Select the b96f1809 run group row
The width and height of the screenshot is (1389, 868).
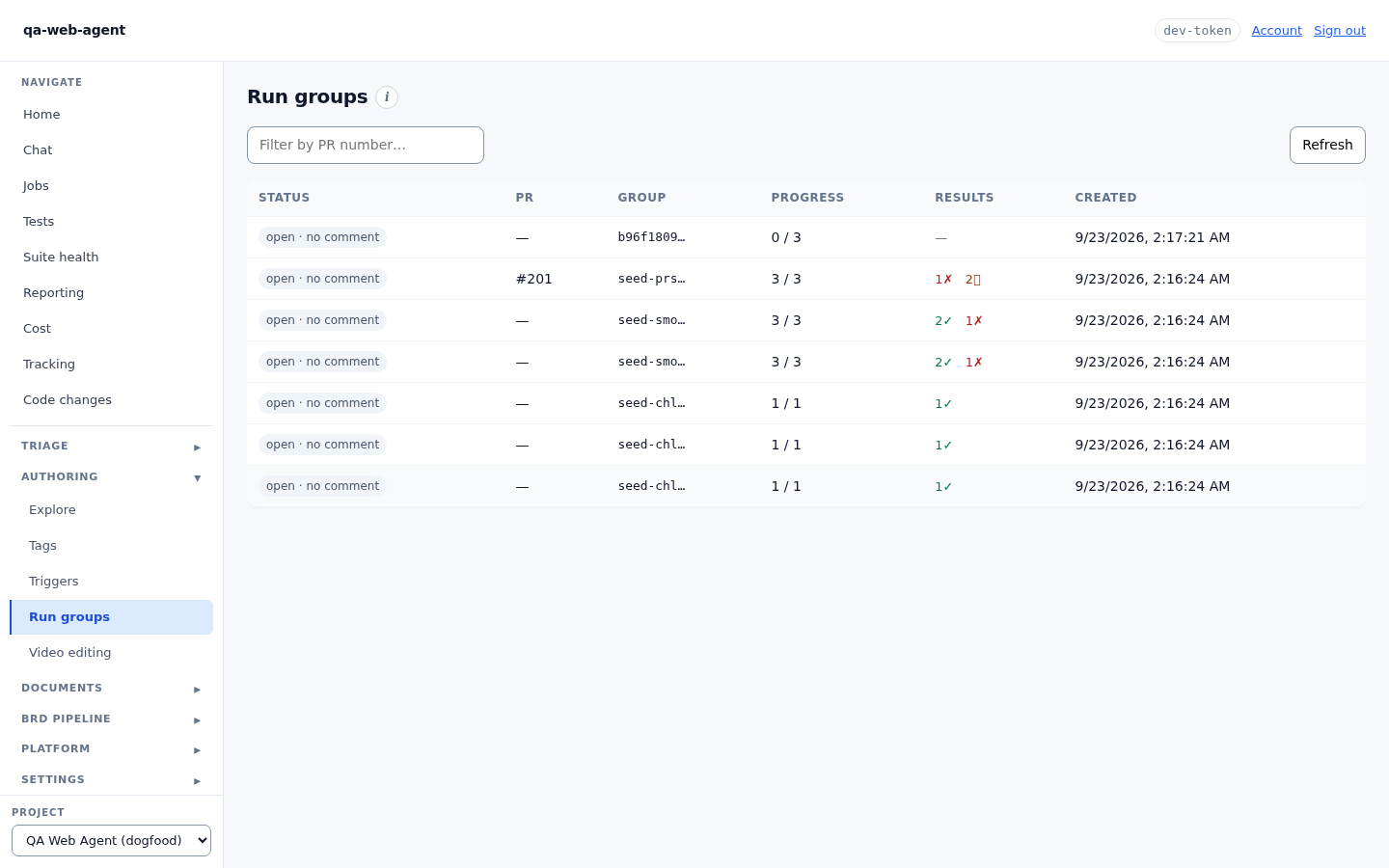click(x=806, y=237)
